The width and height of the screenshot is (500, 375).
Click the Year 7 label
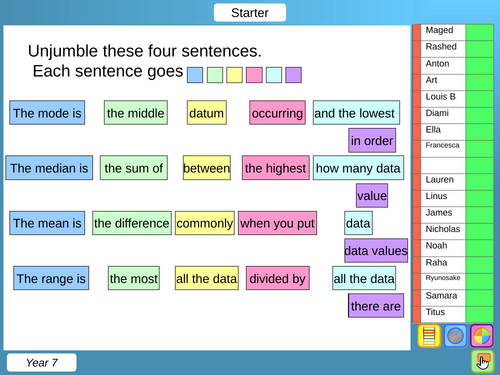[x=42, y=362]
